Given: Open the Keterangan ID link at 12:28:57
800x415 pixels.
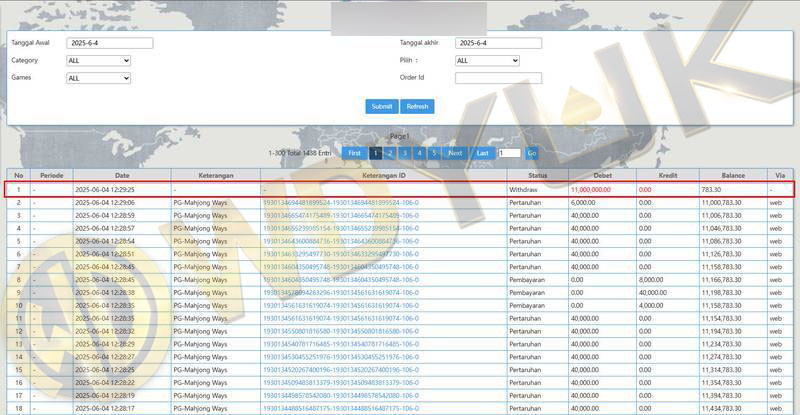Looking at the screenshot, I should pyautogui.click(x=341, y=228).
